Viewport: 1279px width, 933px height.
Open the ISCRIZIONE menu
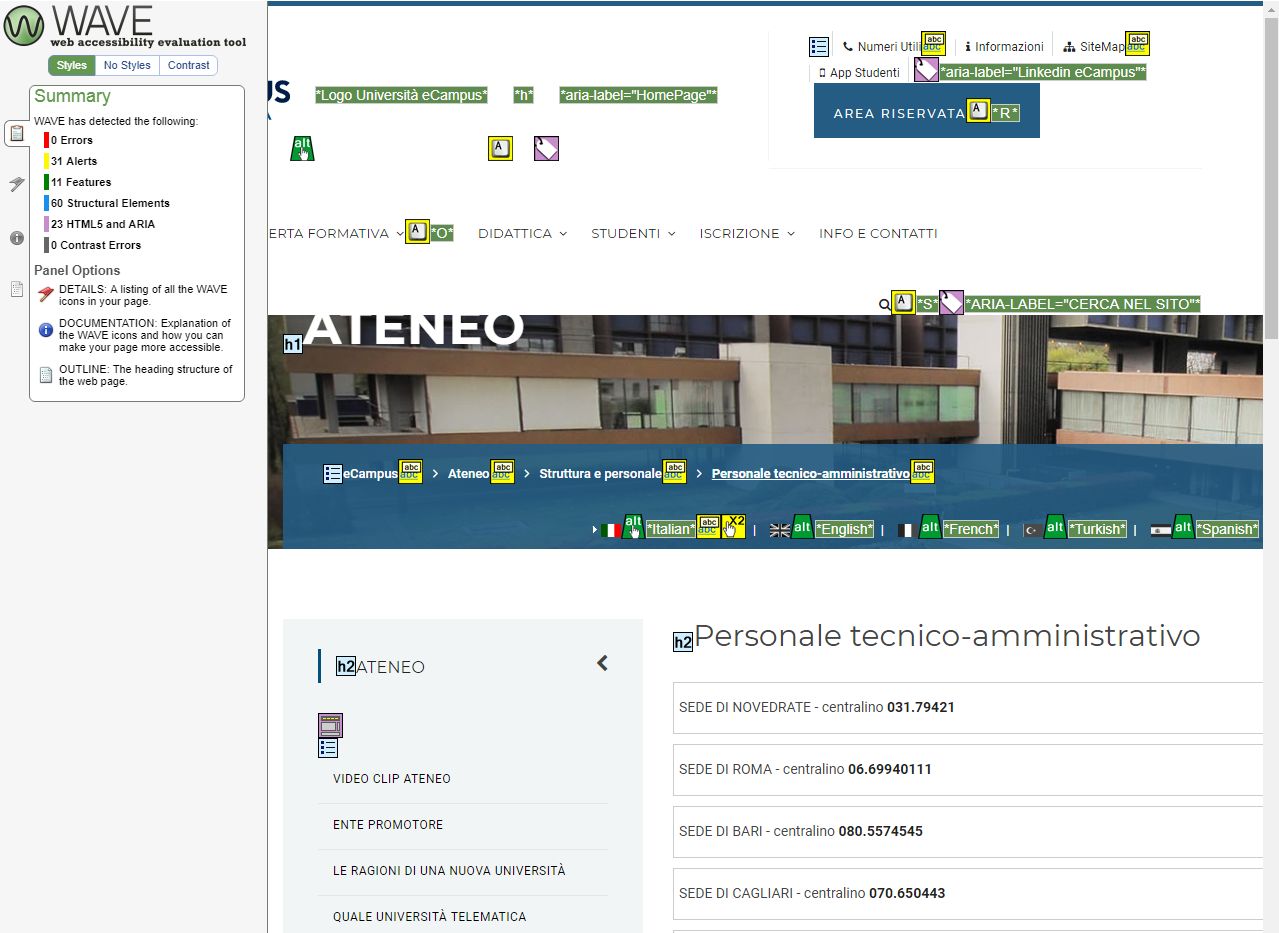(x=747, y=234)
